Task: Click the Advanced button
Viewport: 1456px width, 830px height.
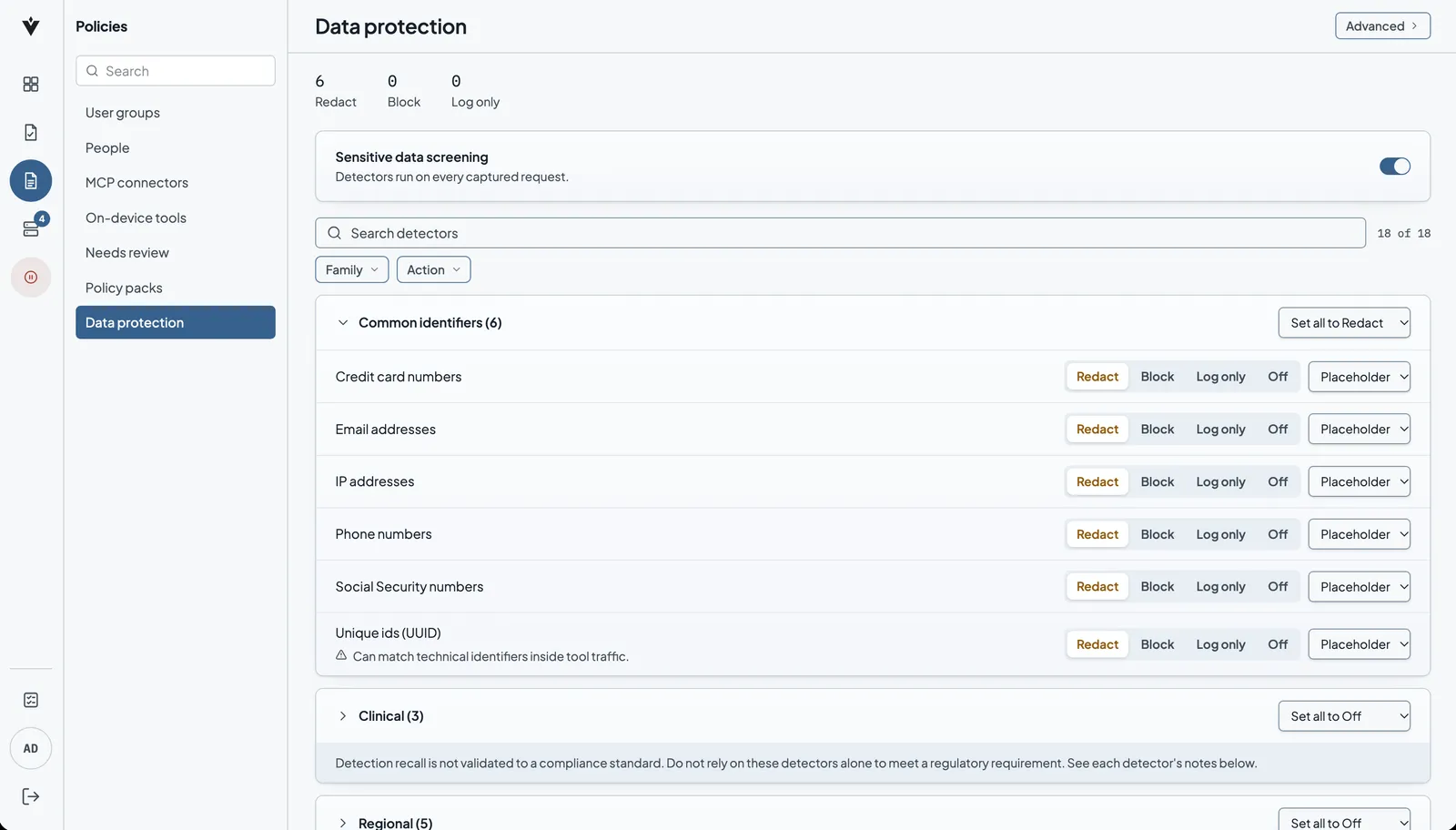Action: (x=1382, y=26)
